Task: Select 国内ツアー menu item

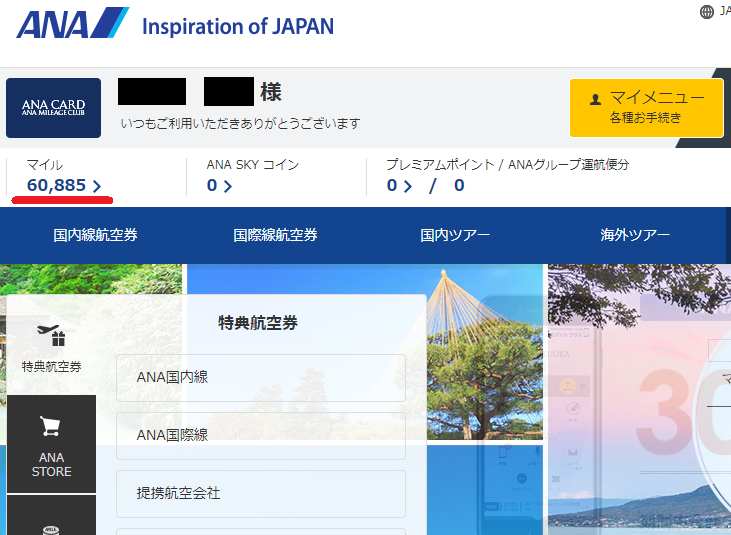Action: click(x=455, y=235)
